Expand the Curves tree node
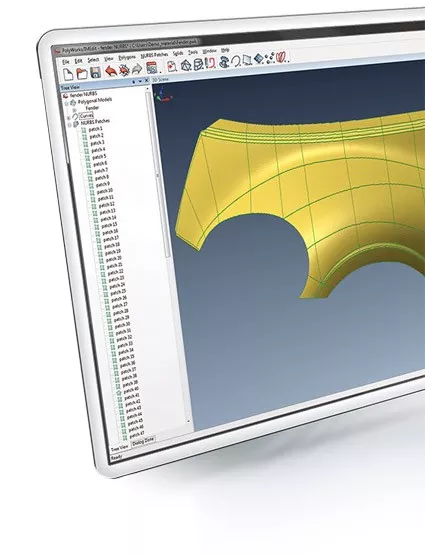 pyautogui.click(x=69, y=118)
